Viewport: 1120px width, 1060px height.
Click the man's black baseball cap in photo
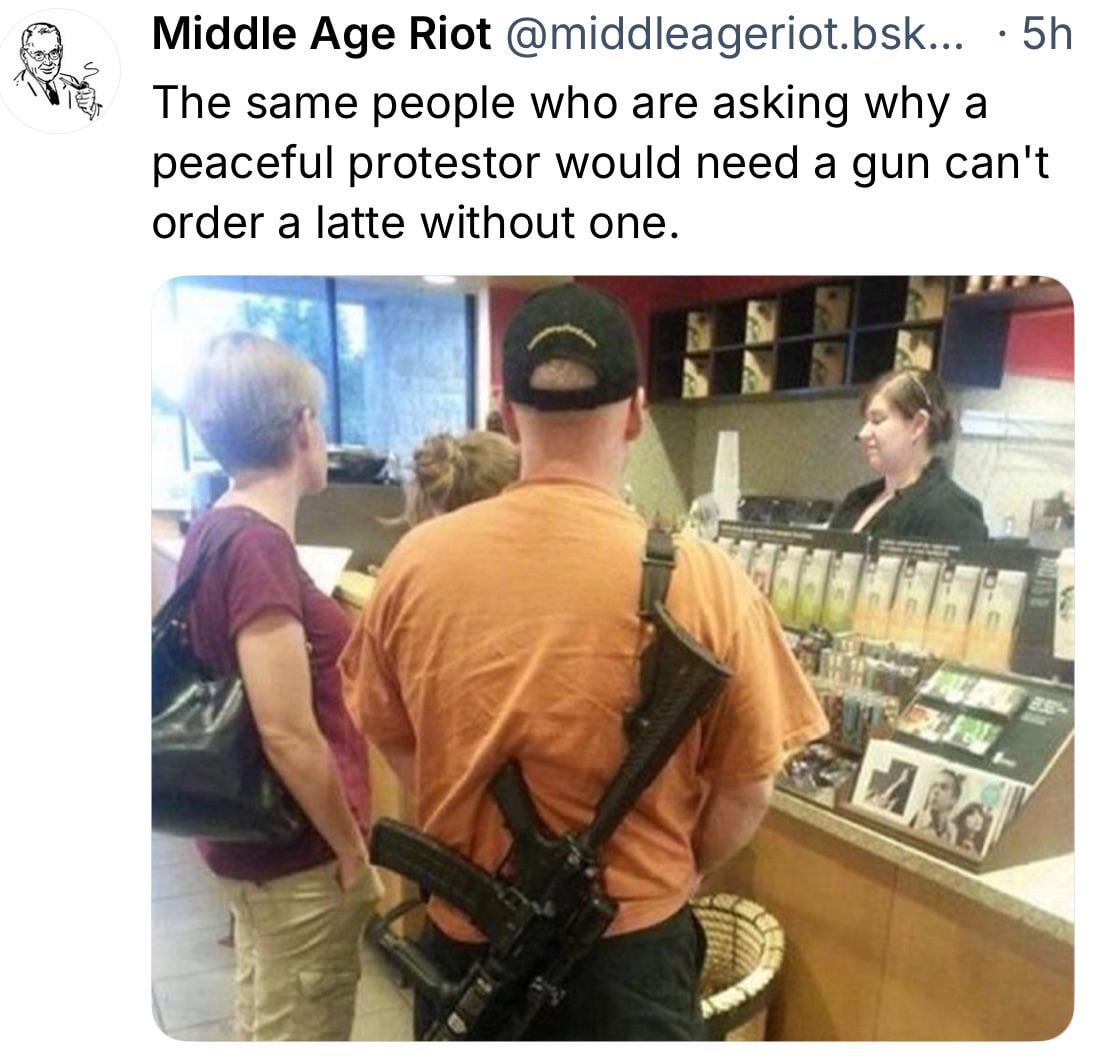pyautogui.click(x=571, y=346)
